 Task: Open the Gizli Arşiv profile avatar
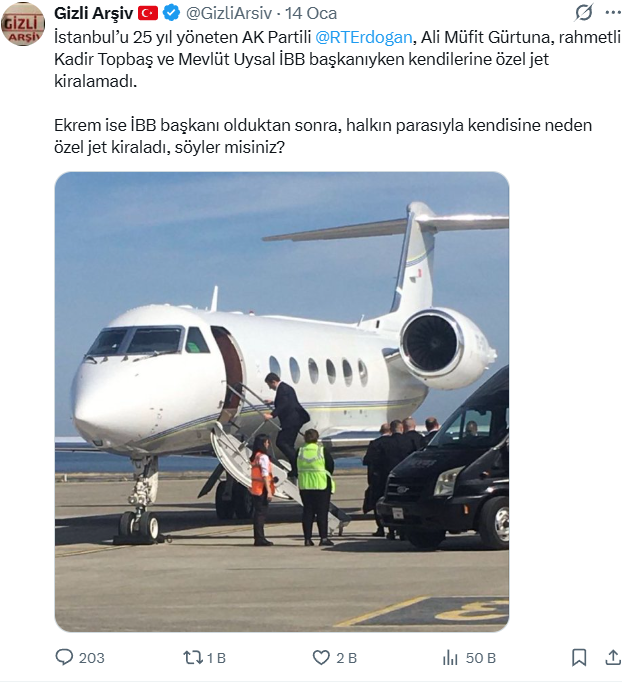[x=23, y=24]
